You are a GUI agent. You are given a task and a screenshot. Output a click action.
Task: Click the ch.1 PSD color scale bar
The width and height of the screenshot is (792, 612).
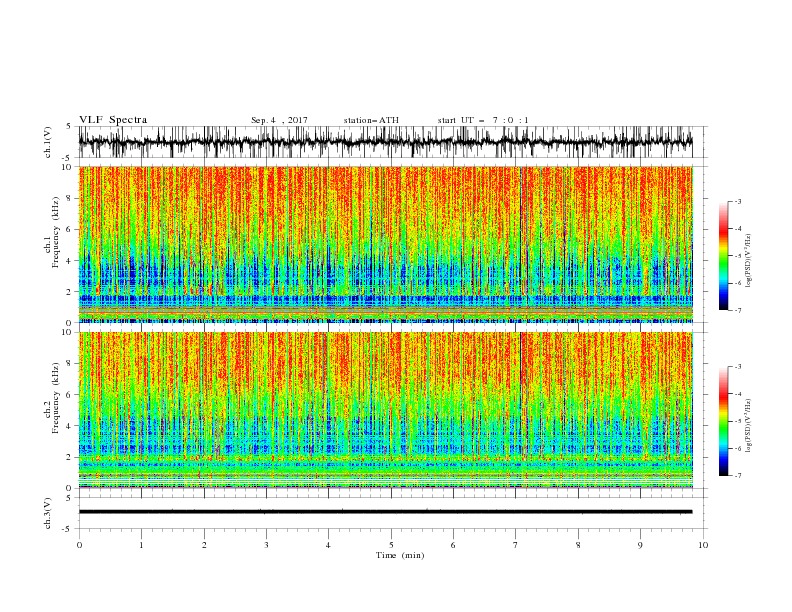[723, 255]
